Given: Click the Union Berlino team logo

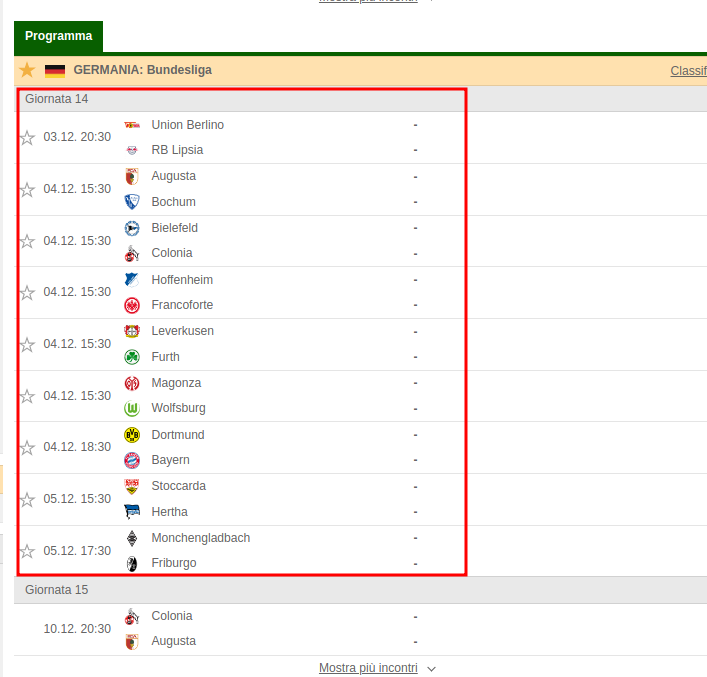Looking at the screenshot, I should (x=132, y=125).
